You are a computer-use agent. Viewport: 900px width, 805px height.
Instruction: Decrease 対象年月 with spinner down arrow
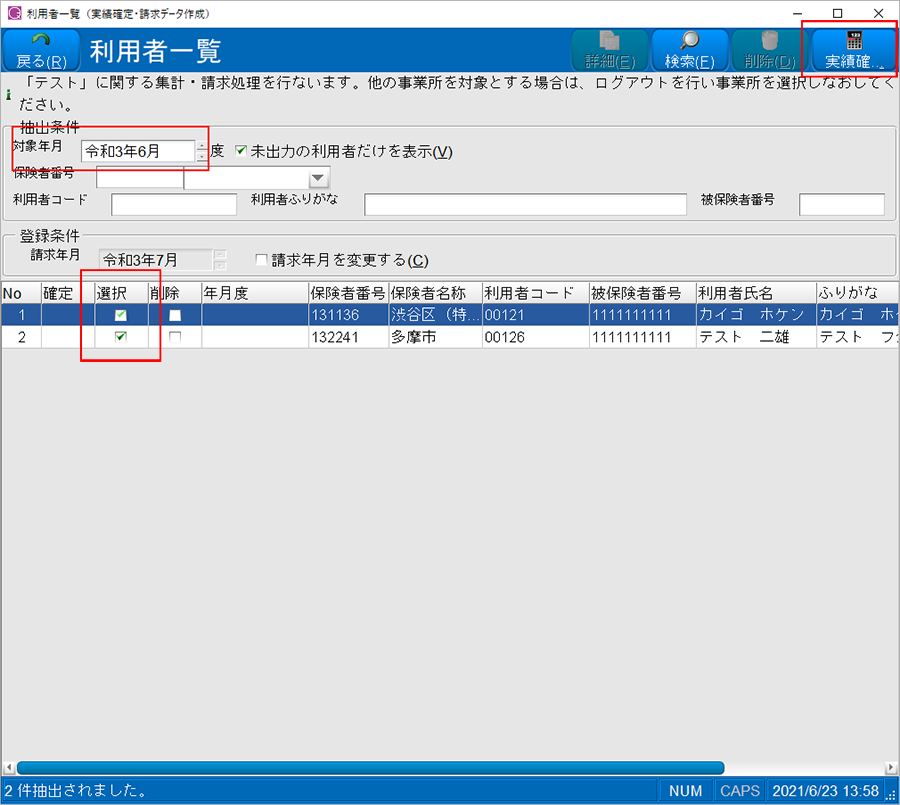pyautogui.click(x=202, y=156)
